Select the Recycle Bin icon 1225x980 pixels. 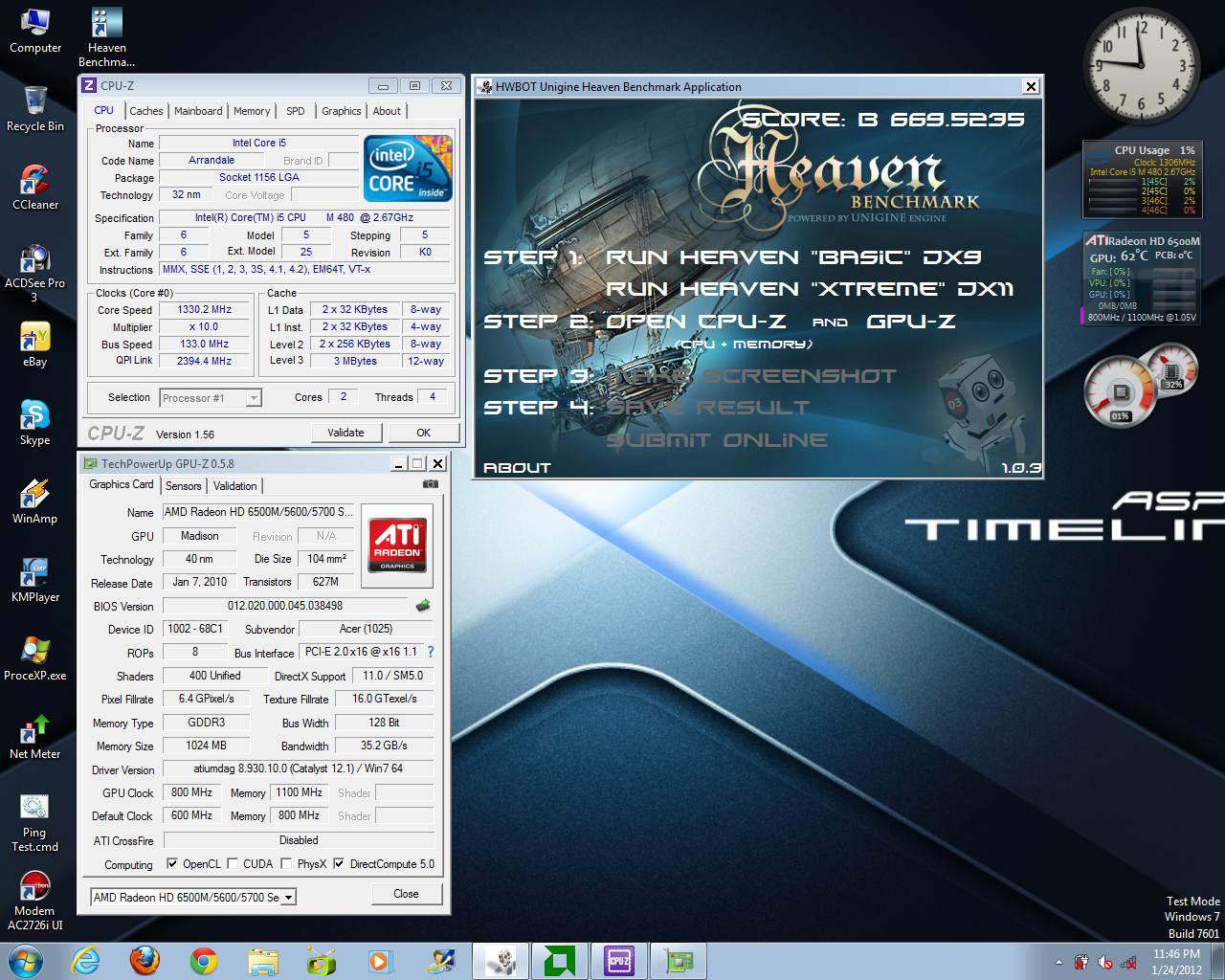coord(35,108)
